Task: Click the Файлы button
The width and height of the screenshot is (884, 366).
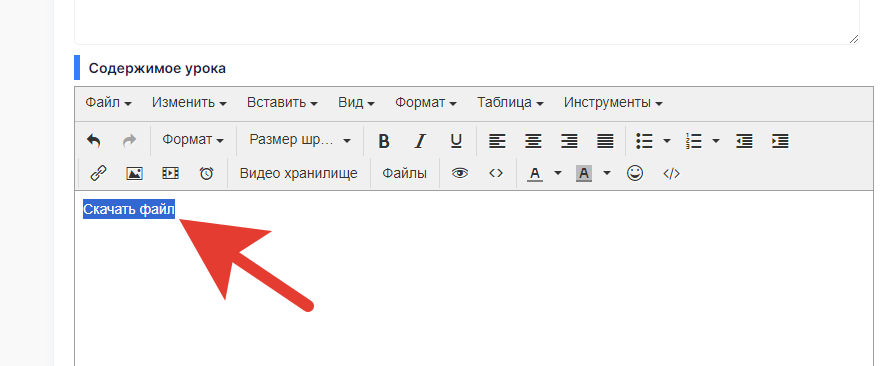Action: tap(404, 174)
